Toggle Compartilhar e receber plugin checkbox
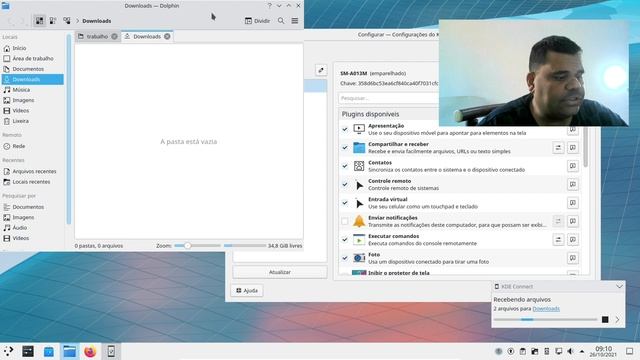640x360 pixels. (345, 147)
